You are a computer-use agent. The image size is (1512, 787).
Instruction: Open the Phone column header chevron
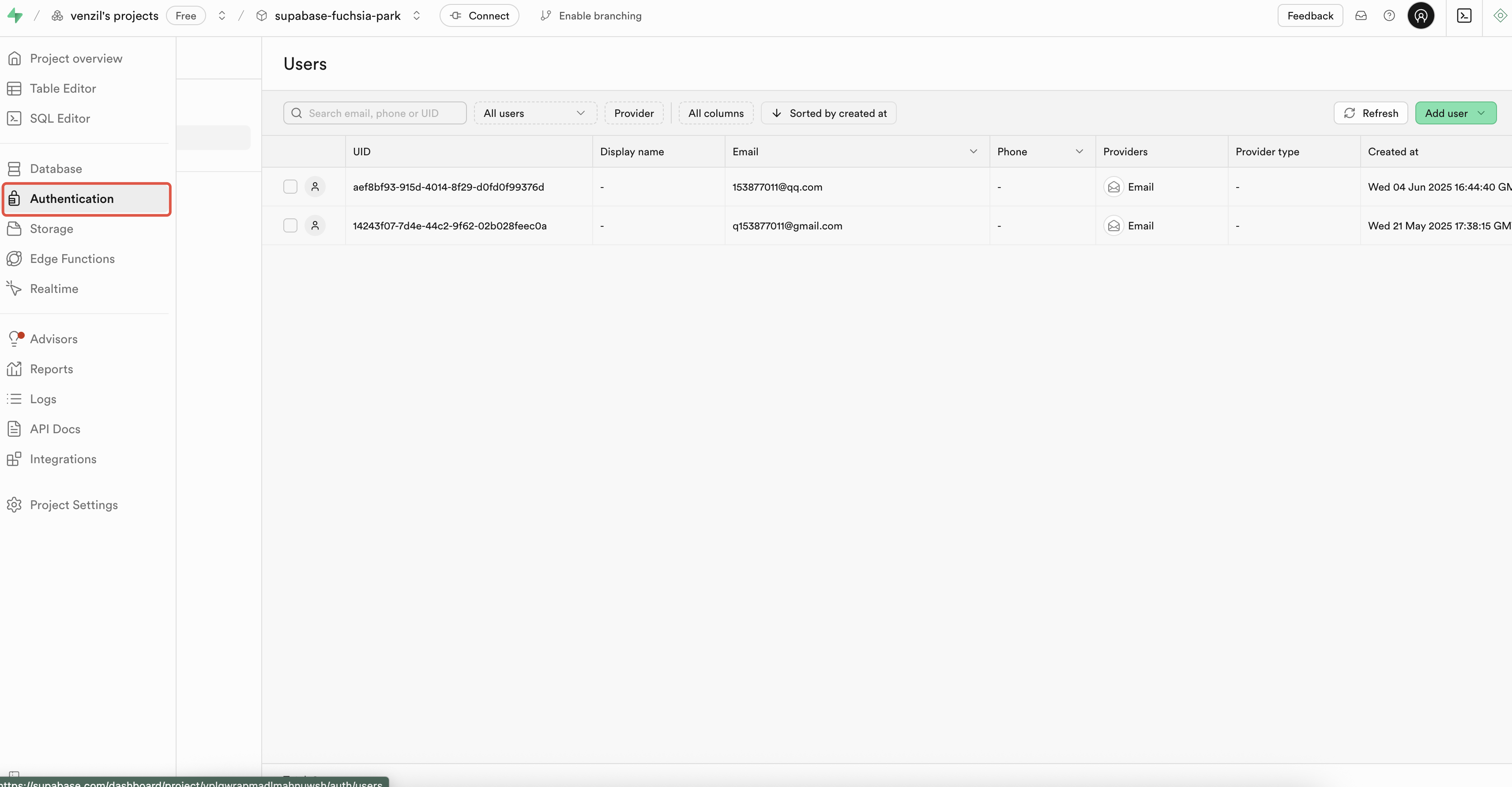point(1079,151)
